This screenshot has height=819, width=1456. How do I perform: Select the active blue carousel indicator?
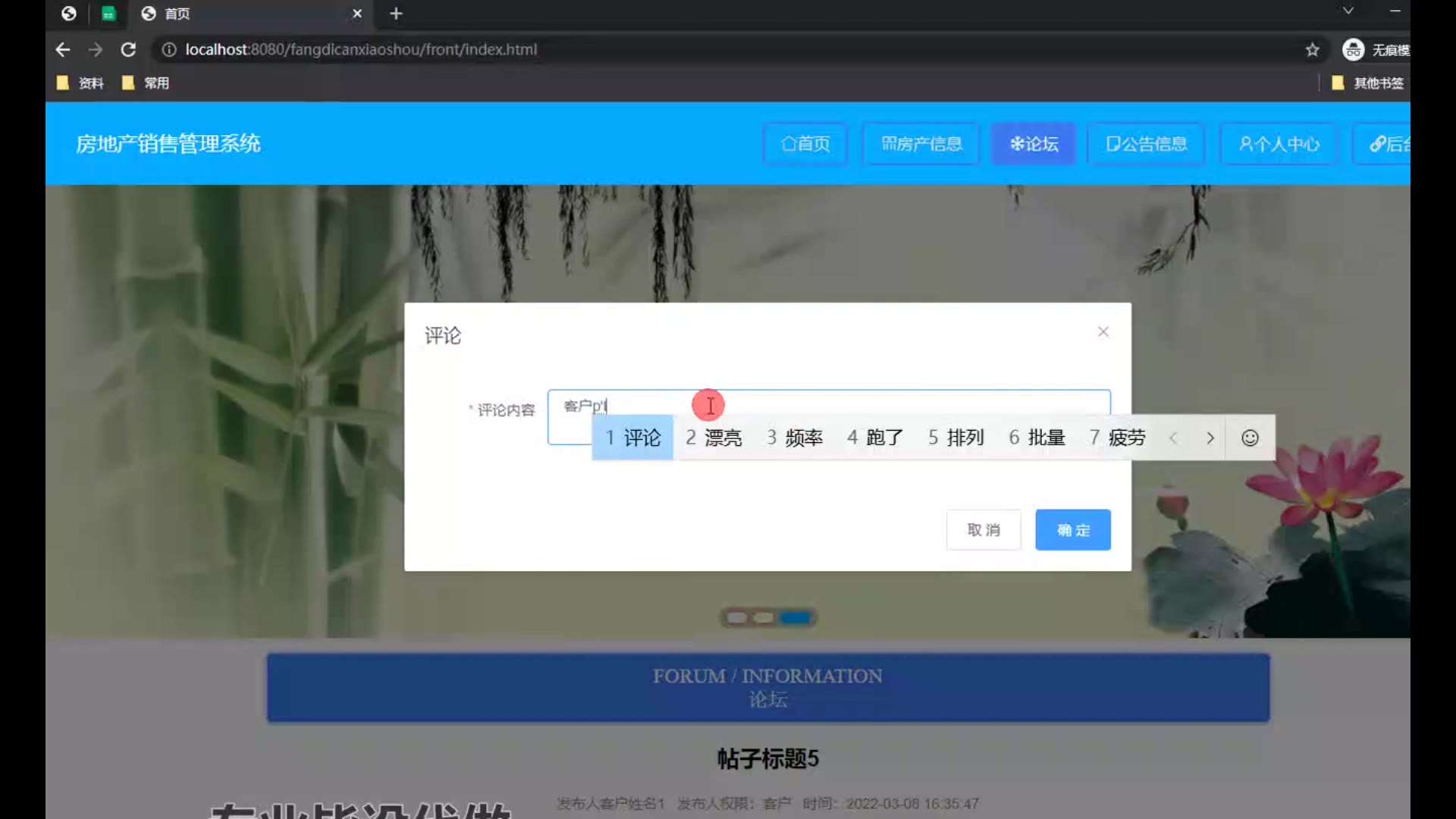click(x=795, y=618)
